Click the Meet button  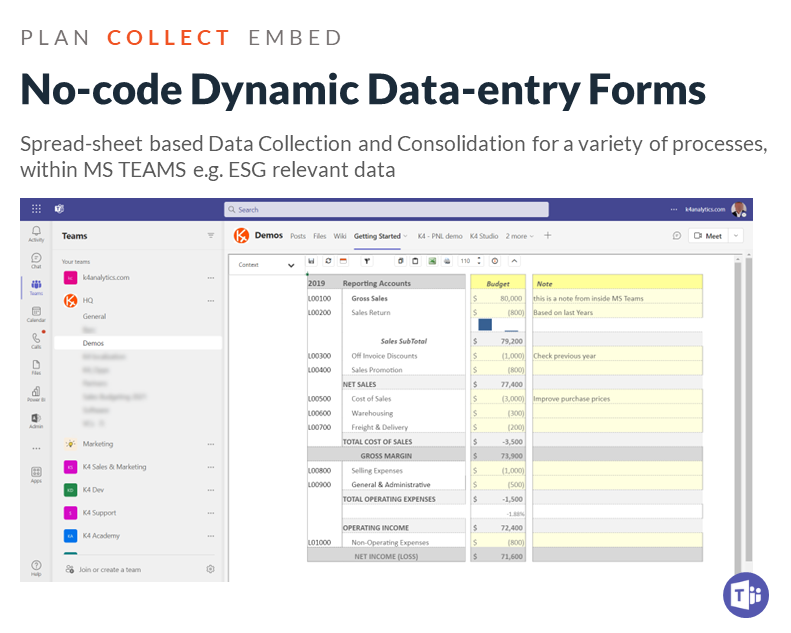click(x=709, y=236)
